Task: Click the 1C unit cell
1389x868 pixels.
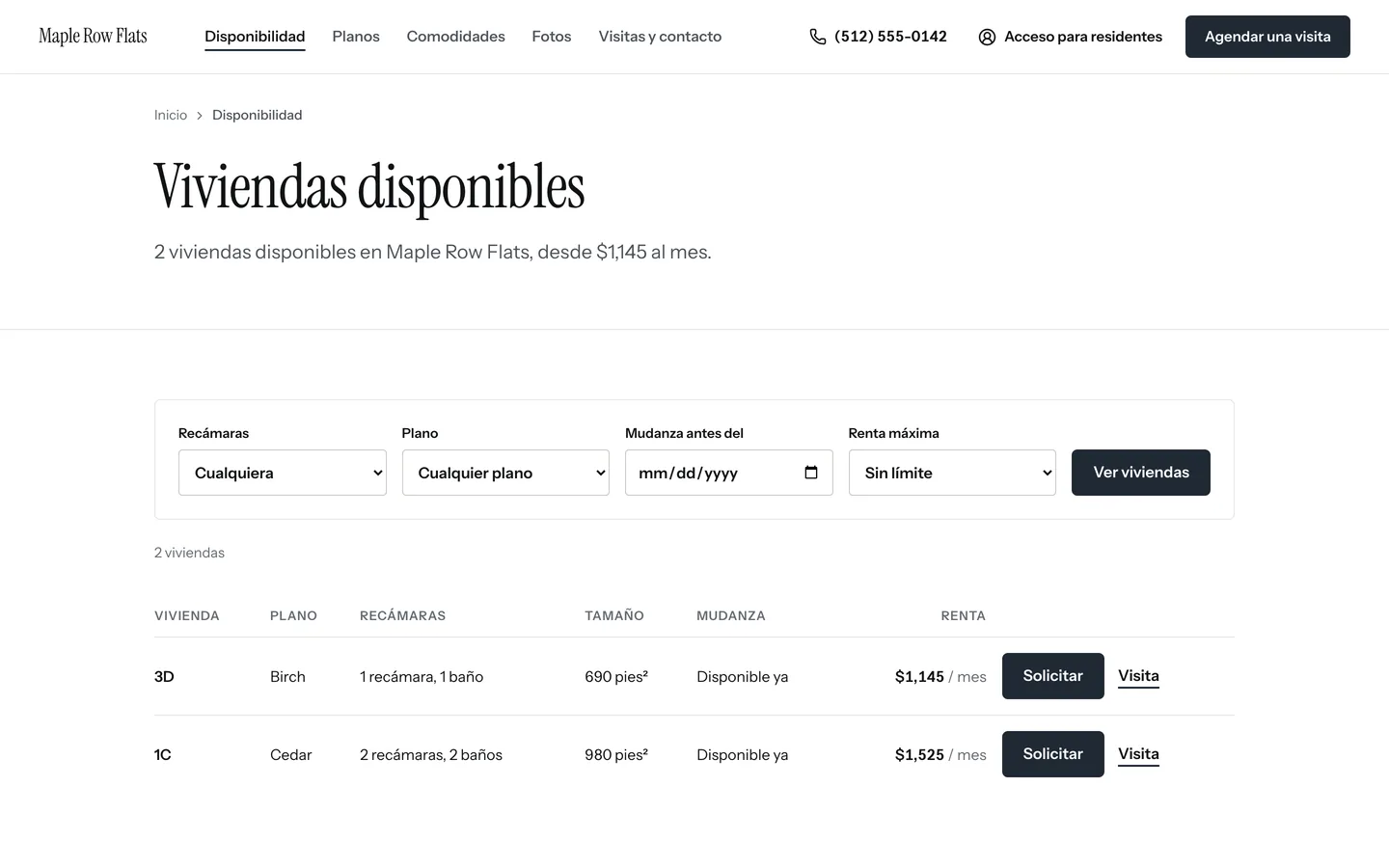Action: click(163, 755)
